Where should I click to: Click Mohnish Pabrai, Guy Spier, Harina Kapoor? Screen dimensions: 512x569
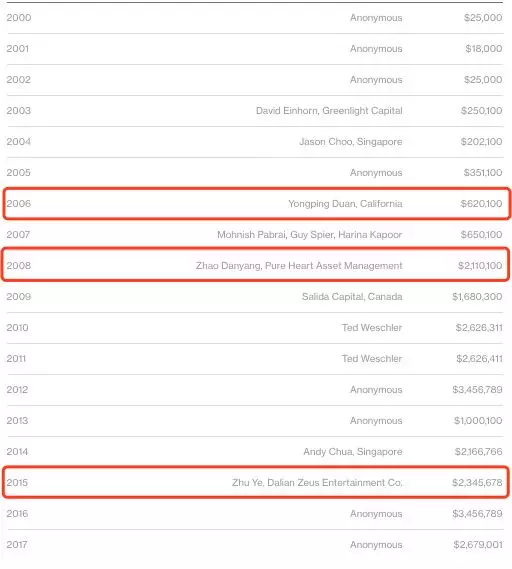310,235
